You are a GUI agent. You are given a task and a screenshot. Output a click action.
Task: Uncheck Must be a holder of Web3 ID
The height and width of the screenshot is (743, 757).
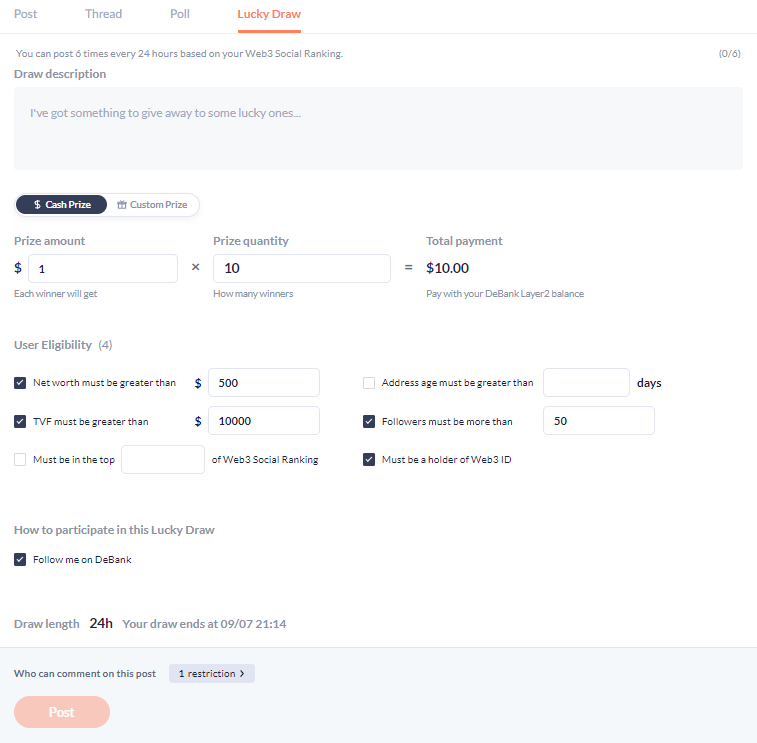pos(369,460)
